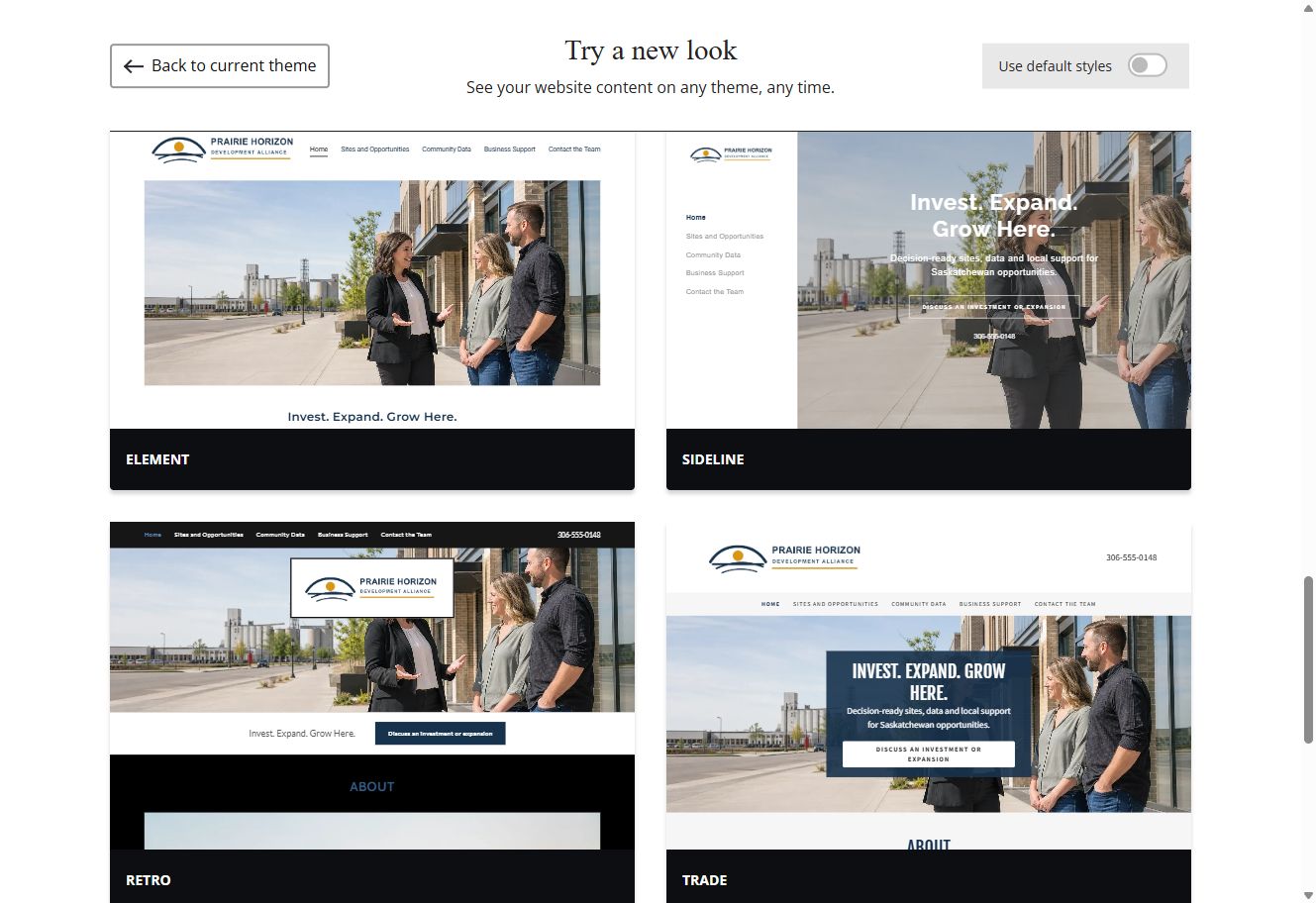Screen dimensions: 1316x903
Task: Select Business Support in Sideline sidebar
Action: 715,273
